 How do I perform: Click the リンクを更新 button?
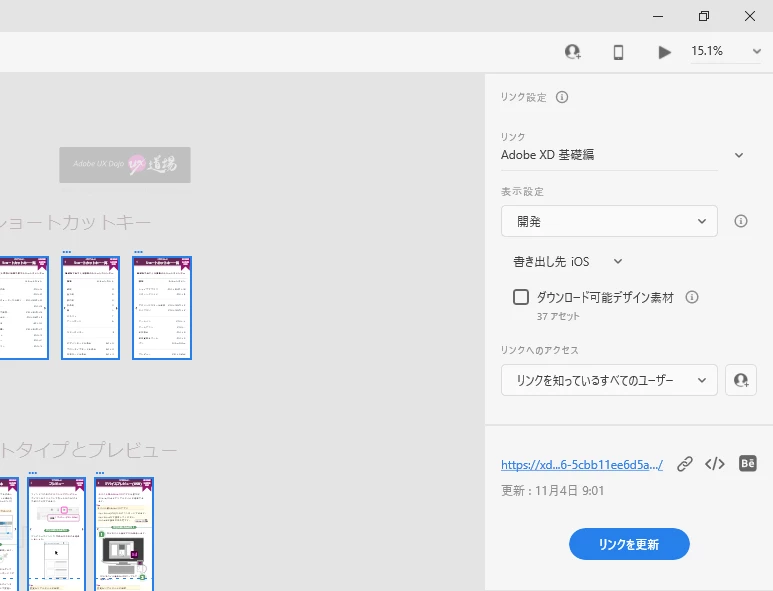[x=629, y=544]
